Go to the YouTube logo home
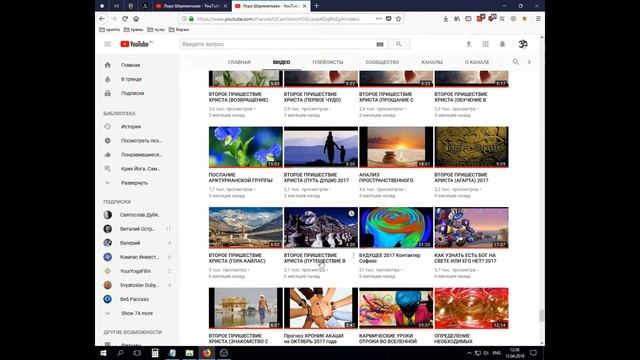 pyautogui.click(x=136, y=44)
